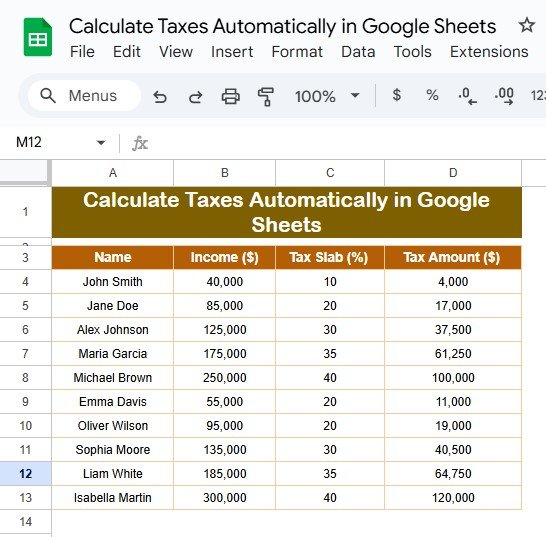
Task: Click the Liam White cell
Action: [x=112, y=474]
